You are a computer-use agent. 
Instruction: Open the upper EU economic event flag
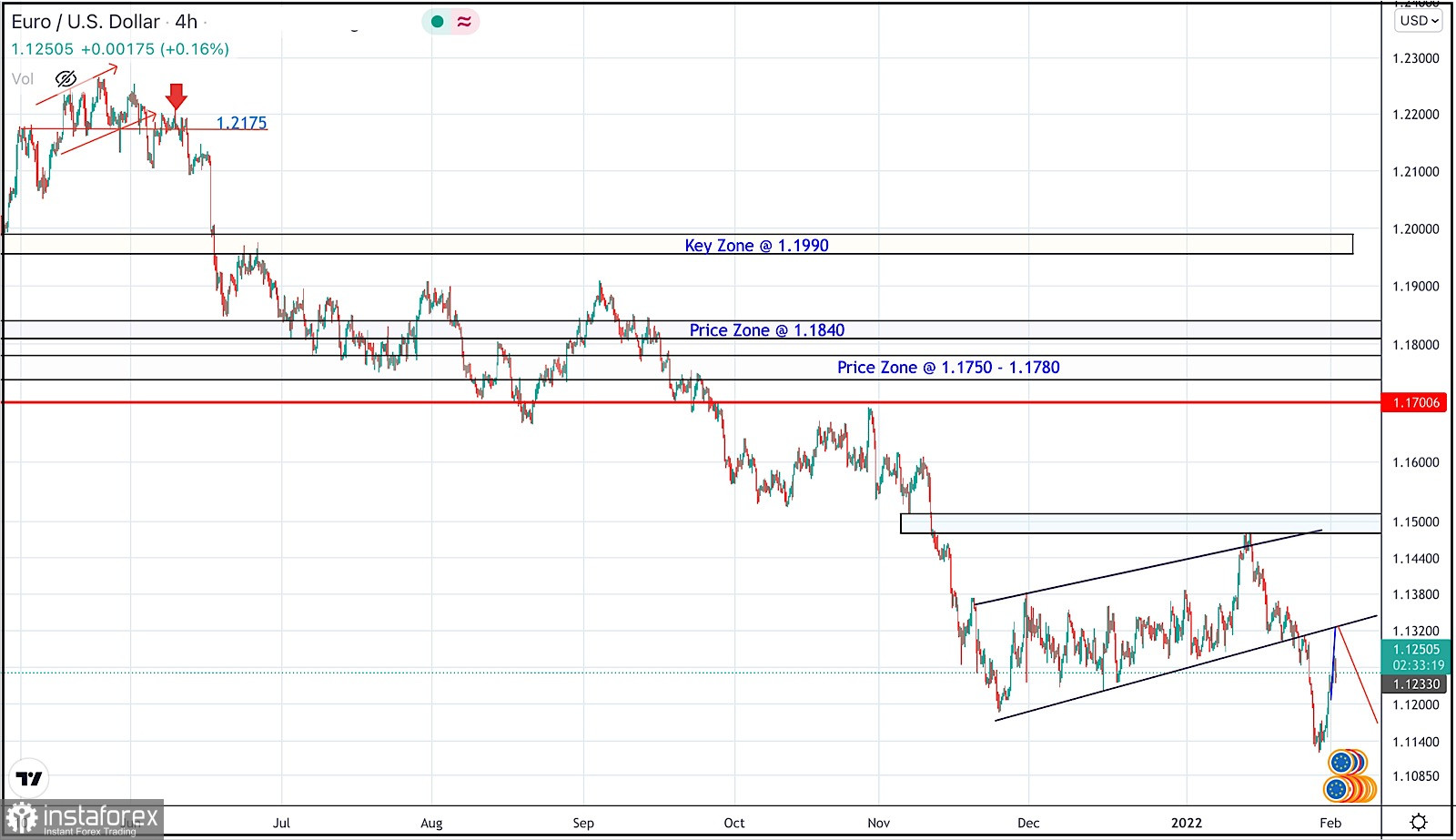point(1341,762)
